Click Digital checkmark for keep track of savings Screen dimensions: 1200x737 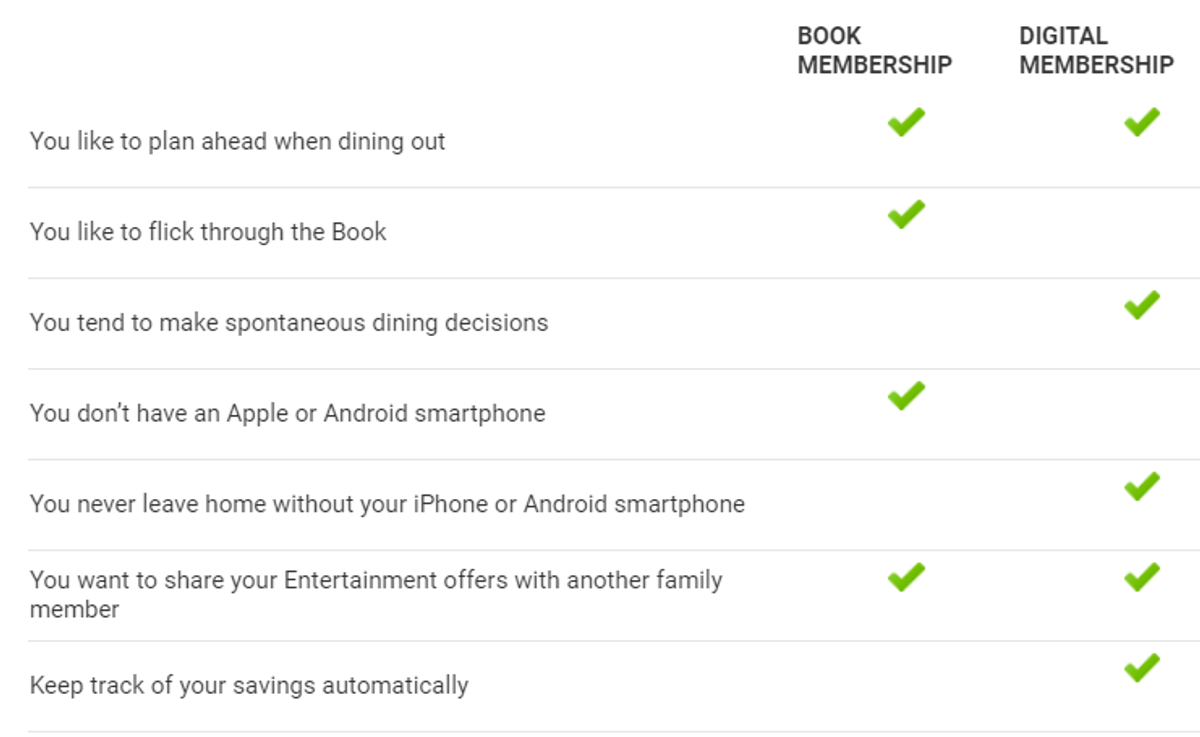coord(1141,668)
